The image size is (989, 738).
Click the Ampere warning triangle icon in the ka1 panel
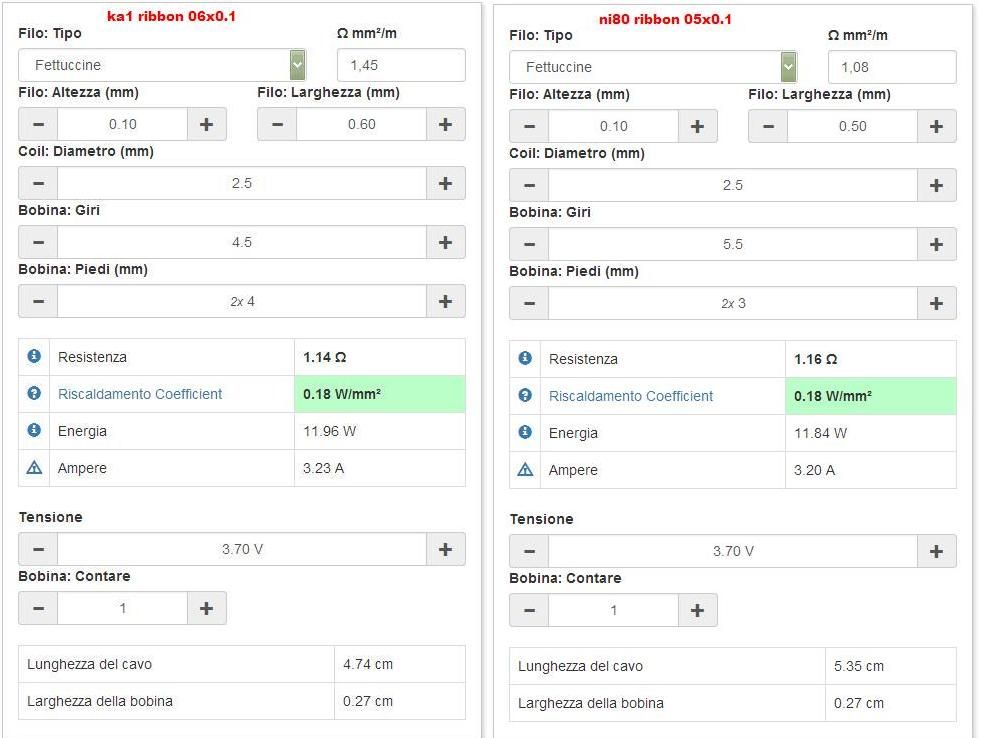pyautogui.click(x=34, y=467)
